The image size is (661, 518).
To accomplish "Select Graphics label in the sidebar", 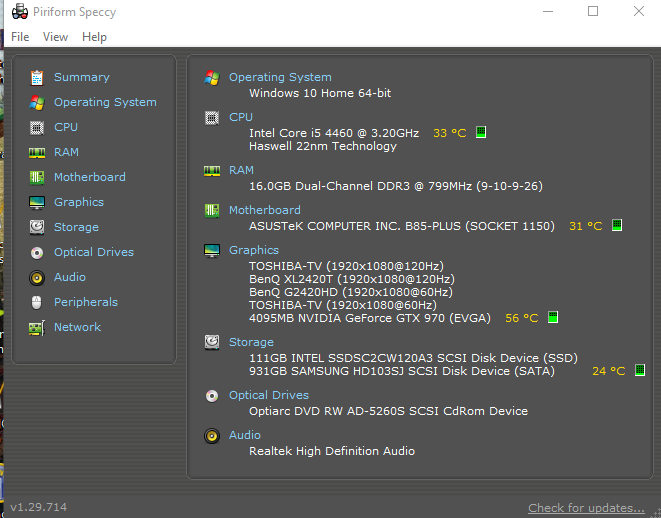I will [x=79, y=202].
